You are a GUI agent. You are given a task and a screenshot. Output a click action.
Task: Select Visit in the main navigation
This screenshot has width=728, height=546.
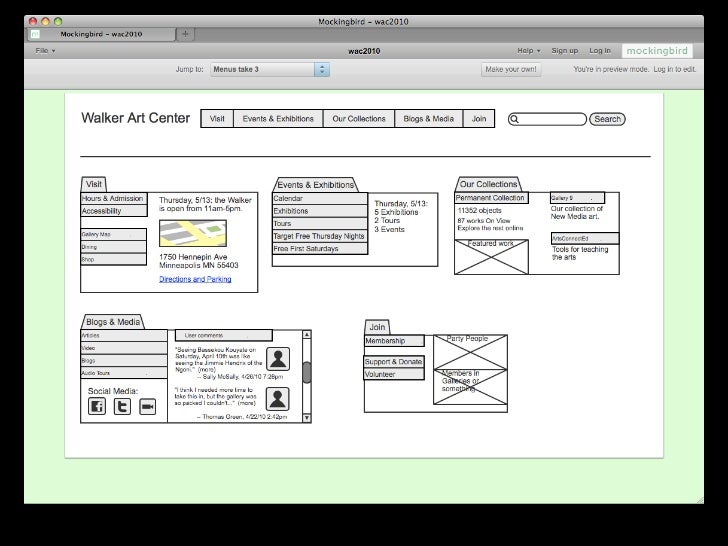click(217, 118)
